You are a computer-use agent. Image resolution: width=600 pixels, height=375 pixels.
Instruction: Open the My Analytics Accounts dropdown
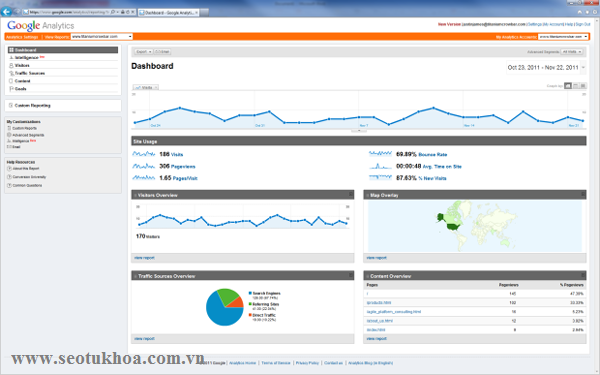click(x=563, y=37)
